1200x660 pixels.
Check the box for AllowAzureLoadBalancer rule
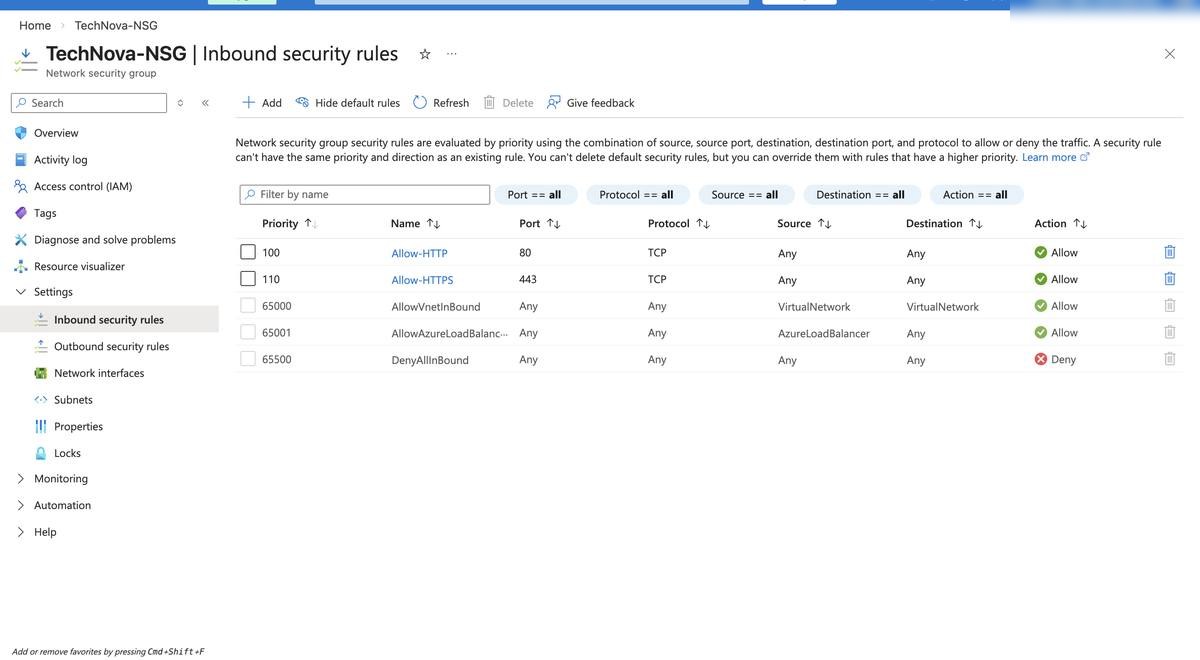point(248,332)
